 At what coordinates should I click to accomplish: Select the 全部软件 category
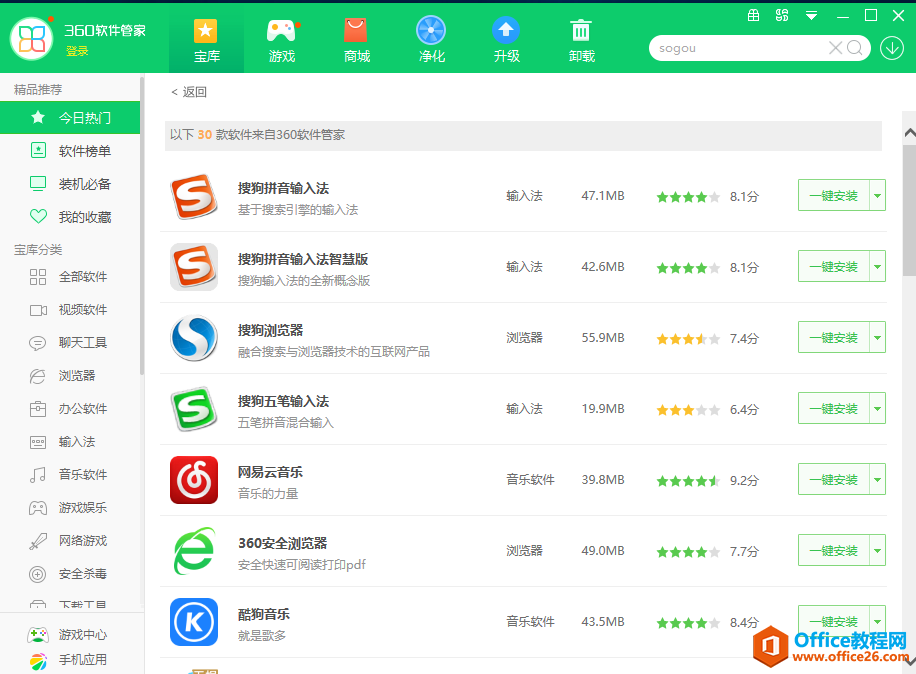tap(70, 277)
